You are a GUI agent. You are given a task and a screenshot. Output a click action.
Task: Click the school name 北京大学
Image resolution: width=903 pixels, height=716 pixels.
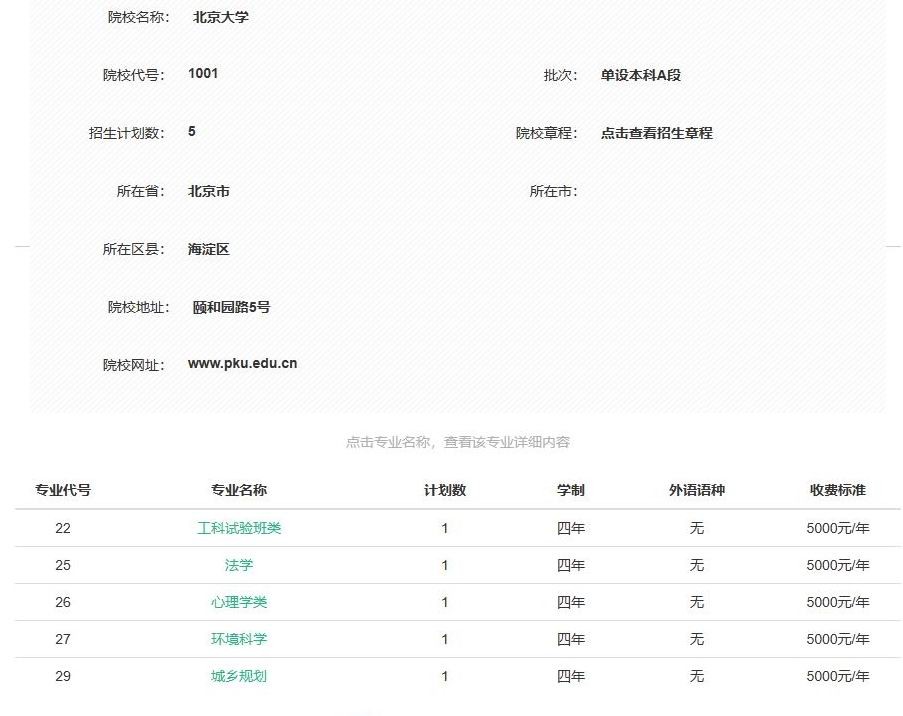(x=221, y=17)
